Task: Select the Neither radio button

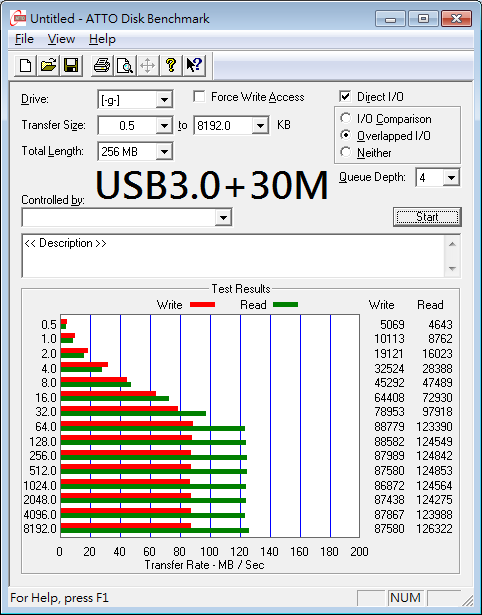Action: tap(346, 152)
